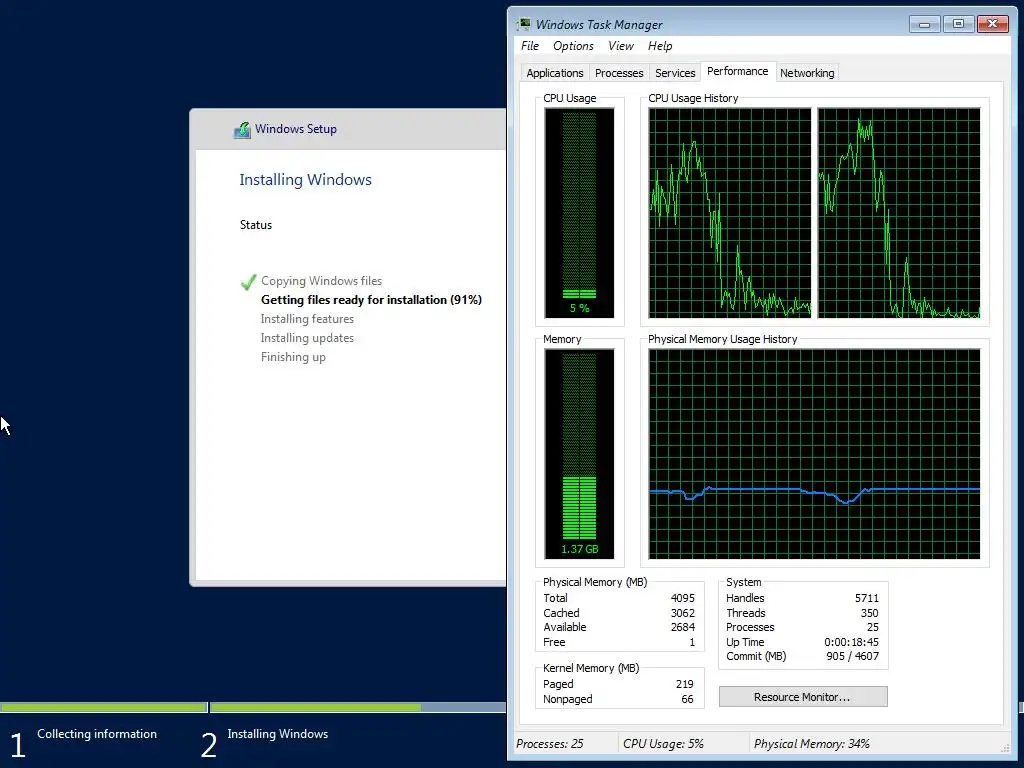This screenshot has width=1024, height=768.
Task: Click the Cached memory value 3062
Action: 682,613
